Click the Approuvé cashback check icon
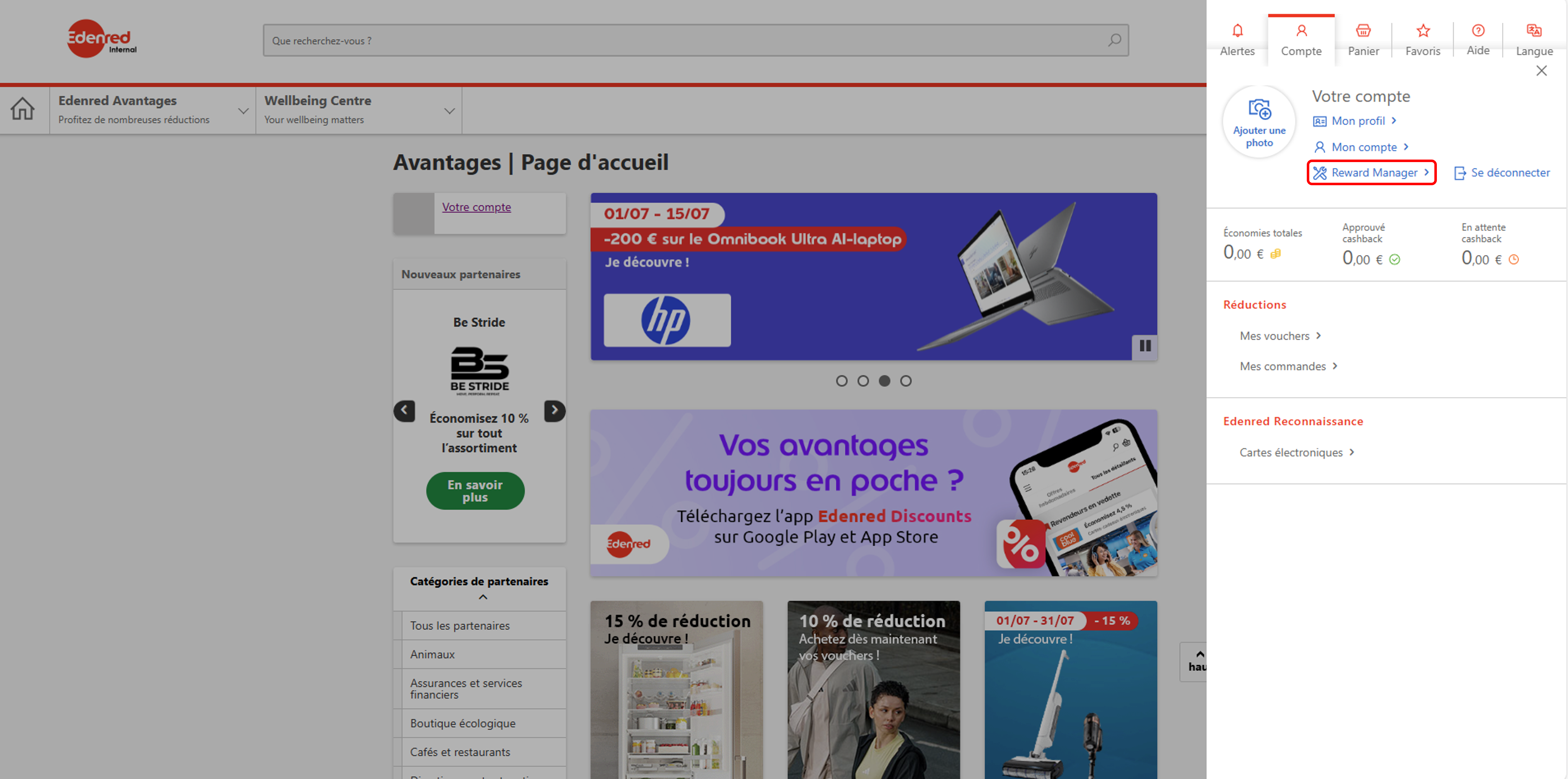Image resolution: width=1568 pixels, height=779 pixels. (x=1394, y=260)
